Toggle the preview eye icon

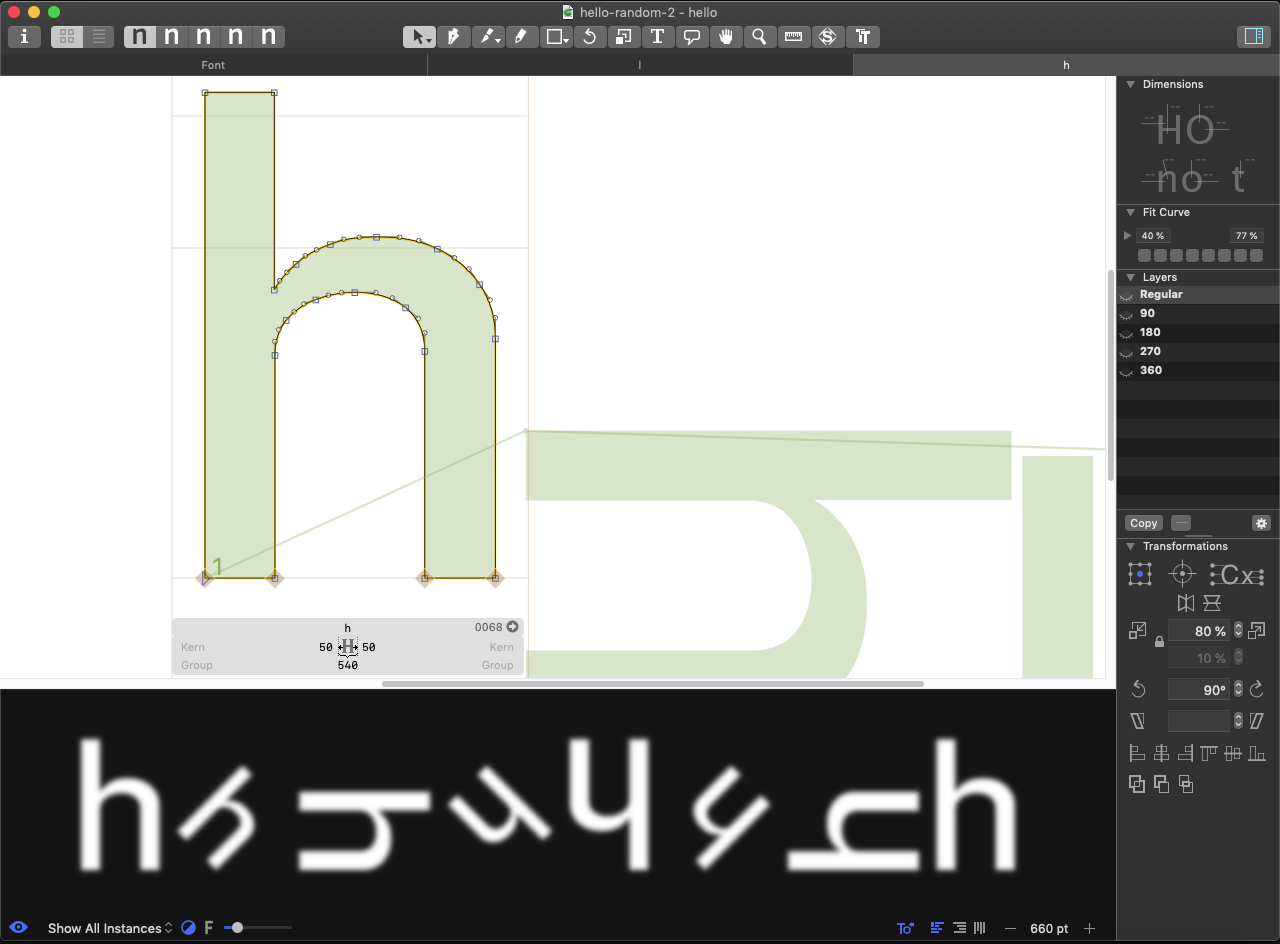tap(19, 928)
